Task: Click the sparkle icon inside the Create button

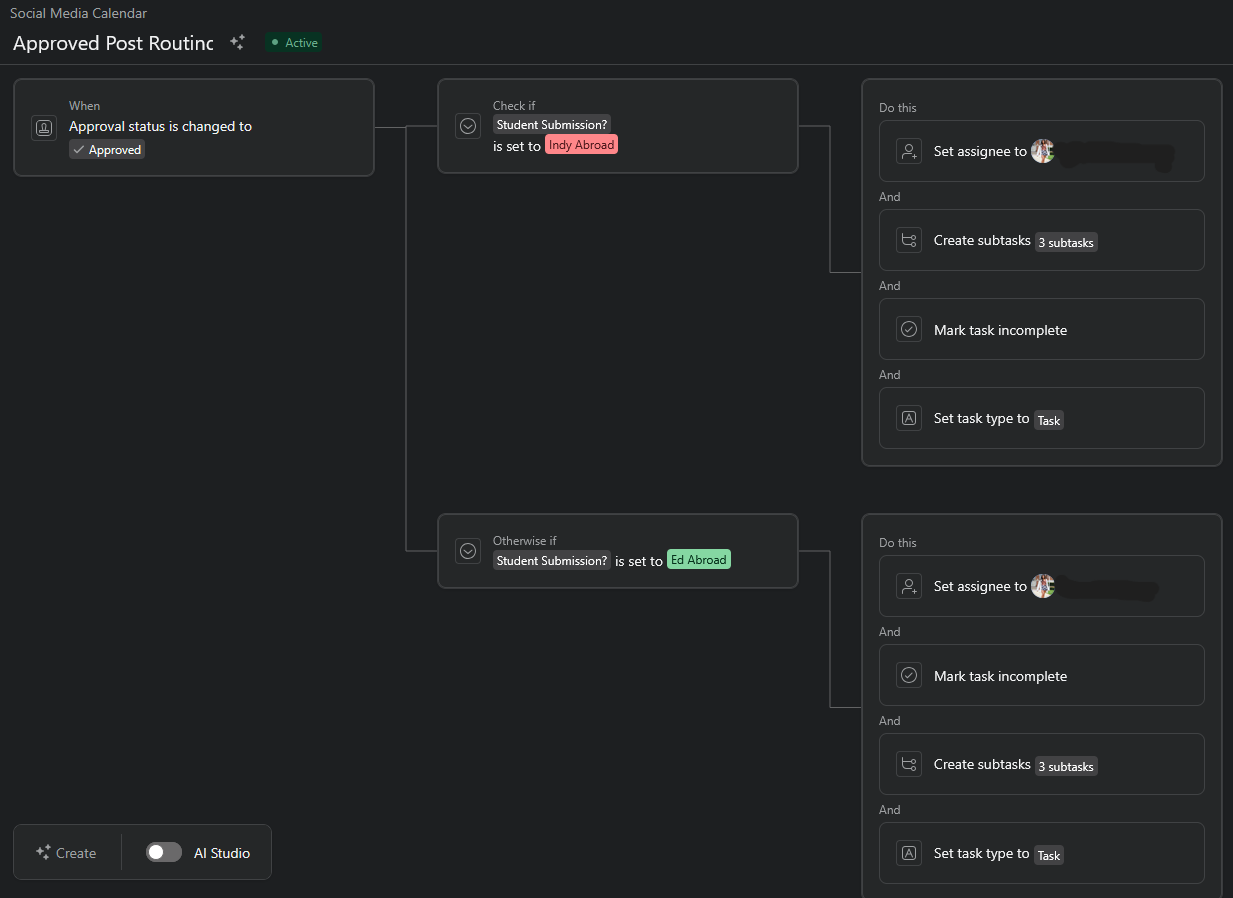Action: [44, 852]
